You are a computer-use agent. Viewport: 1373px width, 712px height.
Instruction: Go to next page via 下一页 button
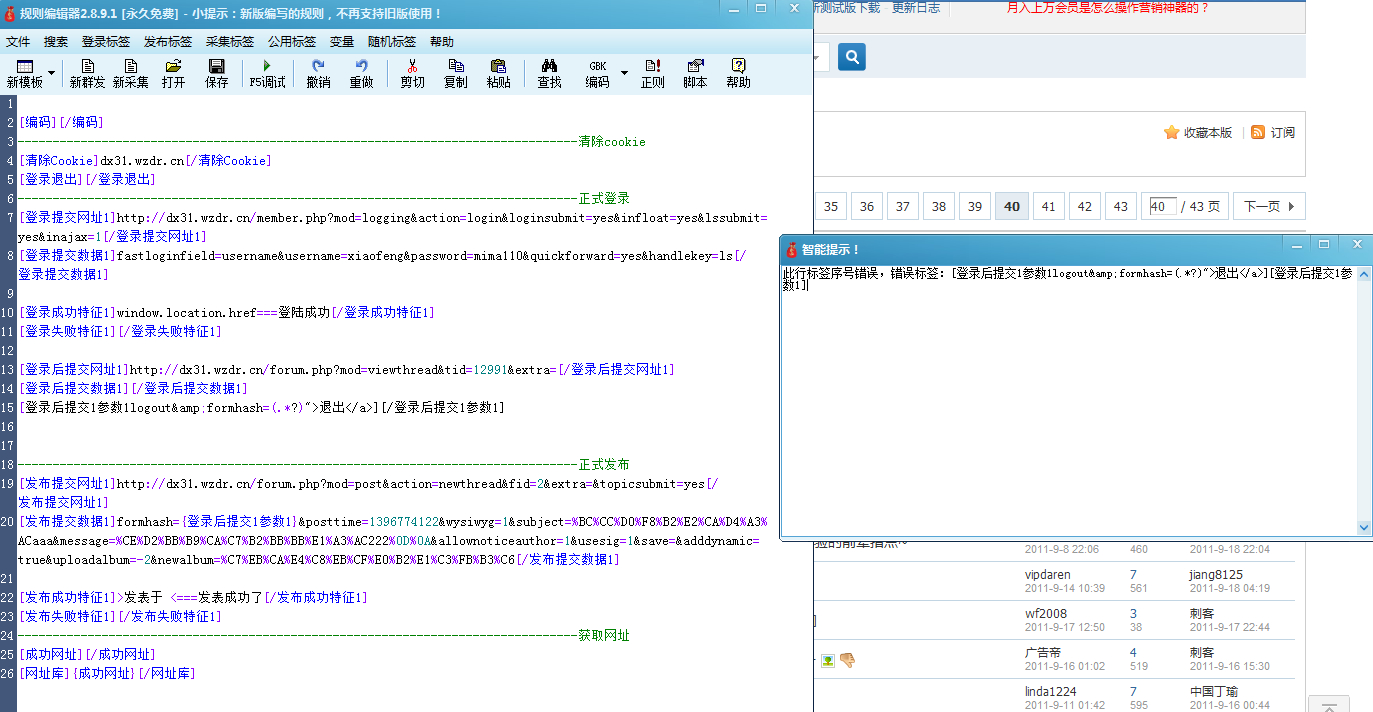coord(1268,205)
